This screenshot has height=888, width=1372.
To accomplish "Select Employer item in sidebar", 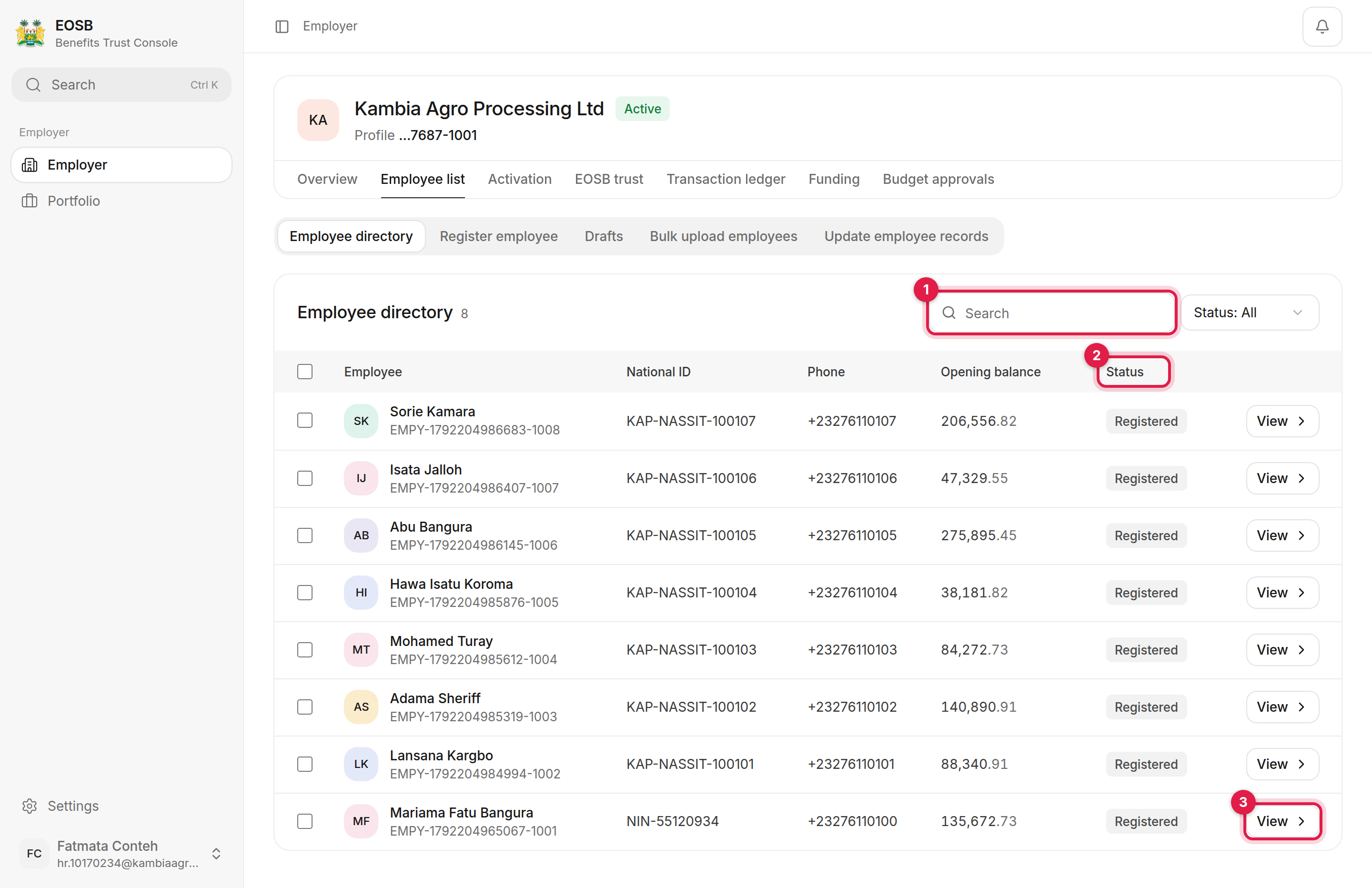I will pyautogui.click(x=121, y=165).
